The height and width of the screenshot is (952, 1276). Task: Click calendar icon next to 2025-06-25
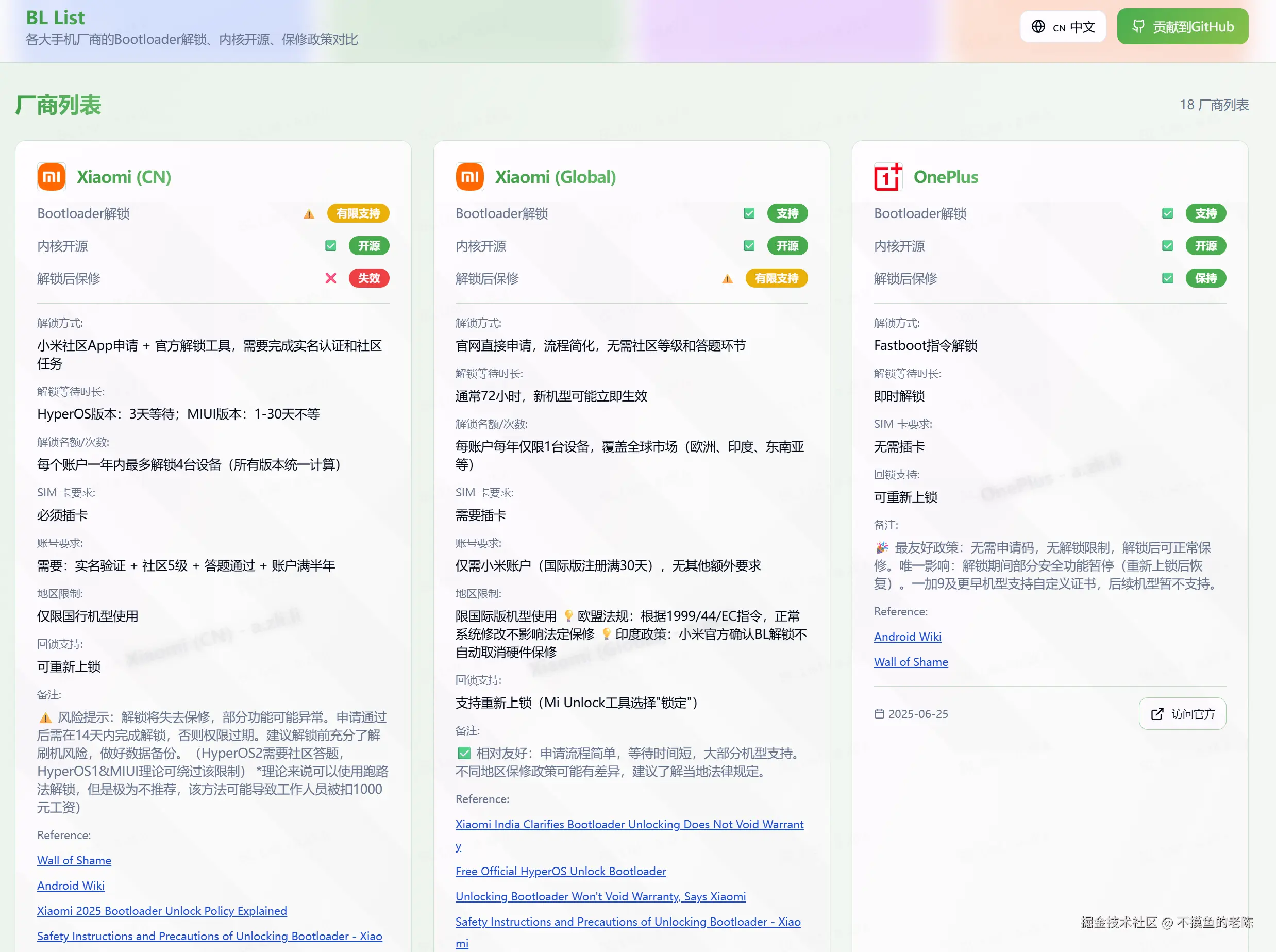point(879,714)
